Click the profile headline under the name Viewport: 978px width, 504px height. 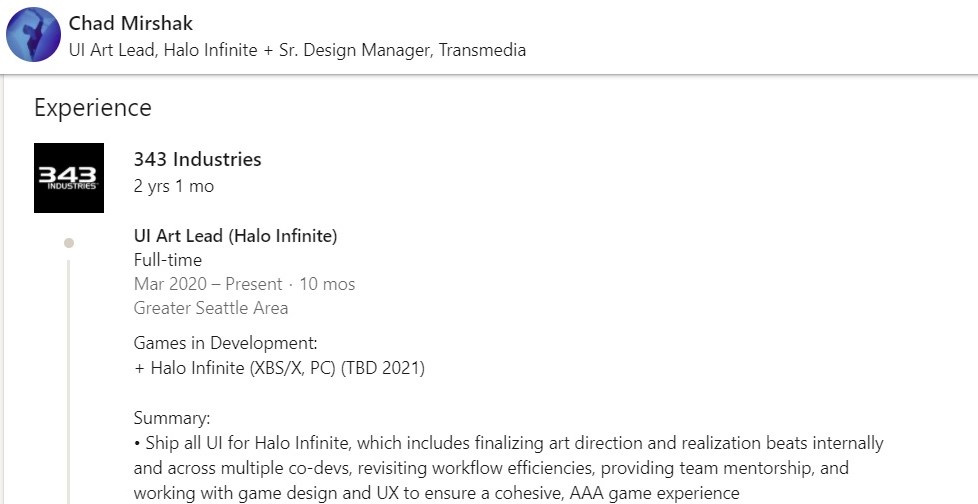[x=297, y=49]
